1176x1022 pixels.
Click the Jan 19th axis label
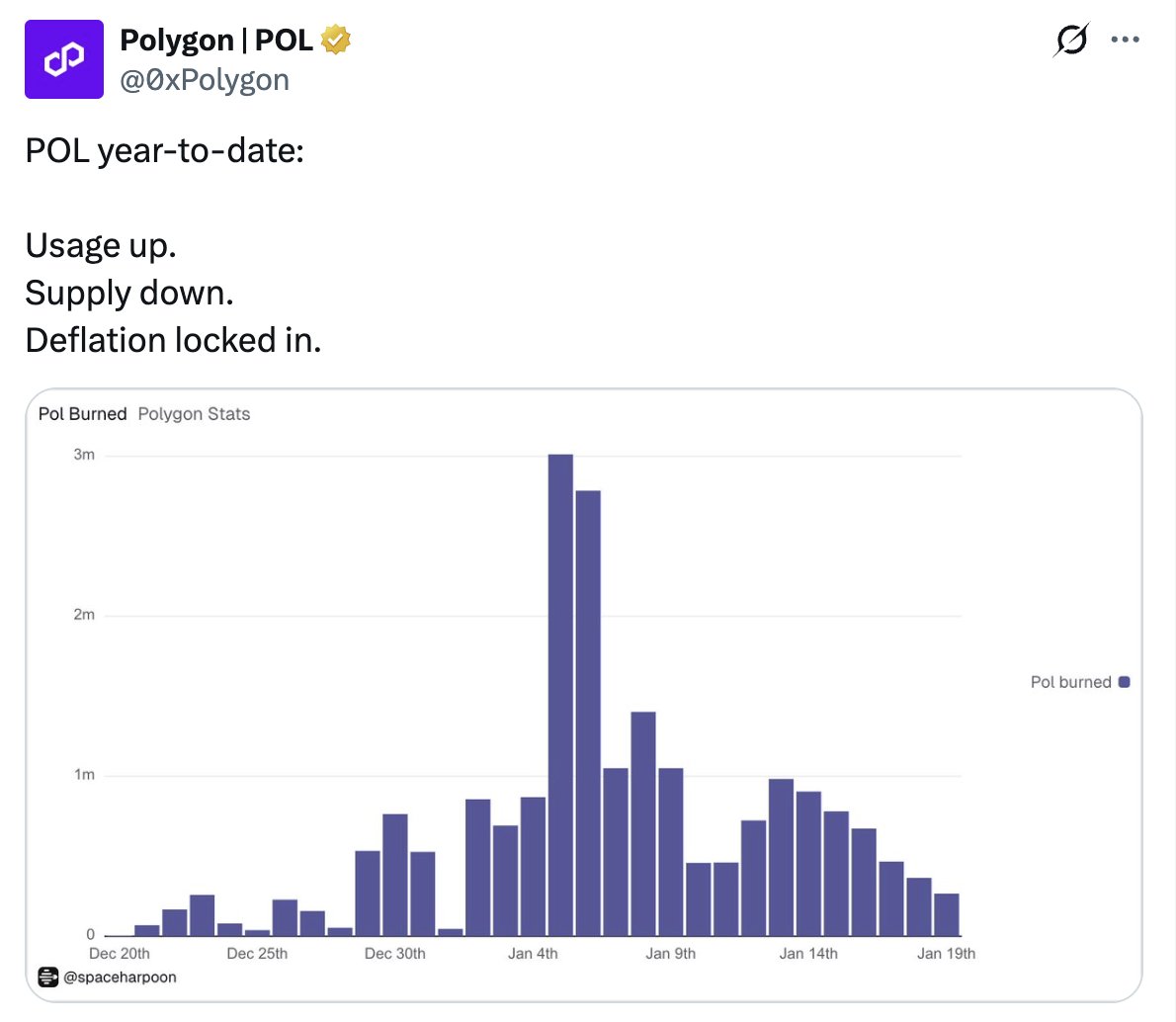pos(946,954)
